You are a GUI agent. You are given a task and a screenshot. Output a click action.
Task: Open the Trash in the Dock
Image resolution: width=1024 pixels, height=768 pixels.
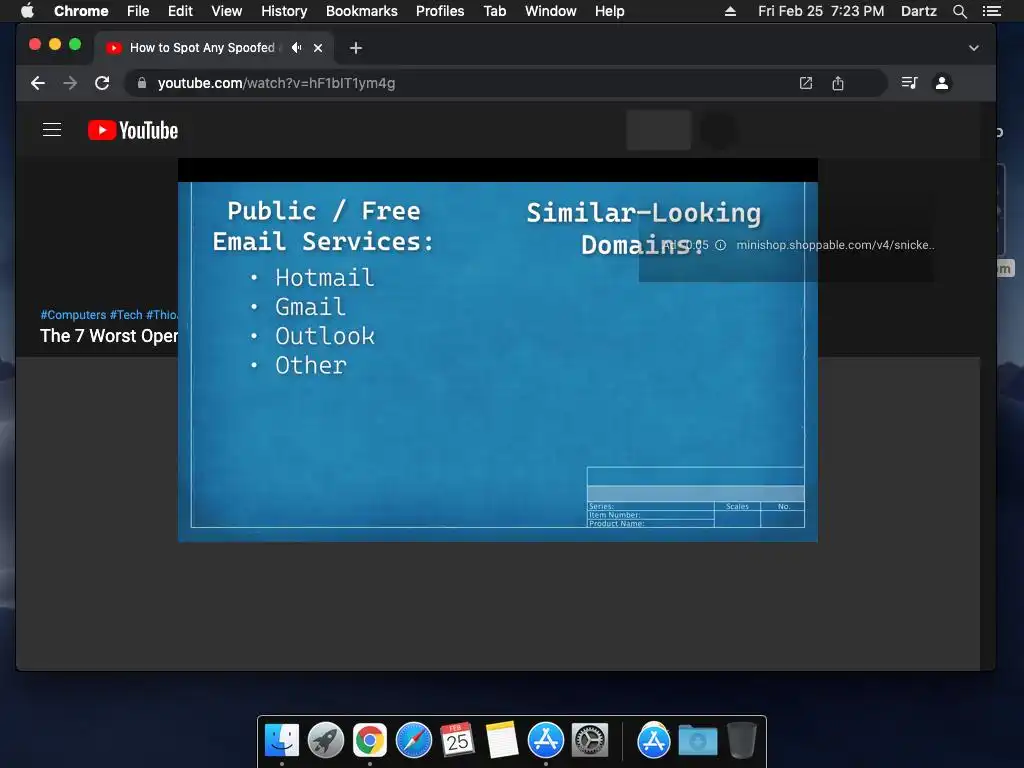[x=742, y=741]
